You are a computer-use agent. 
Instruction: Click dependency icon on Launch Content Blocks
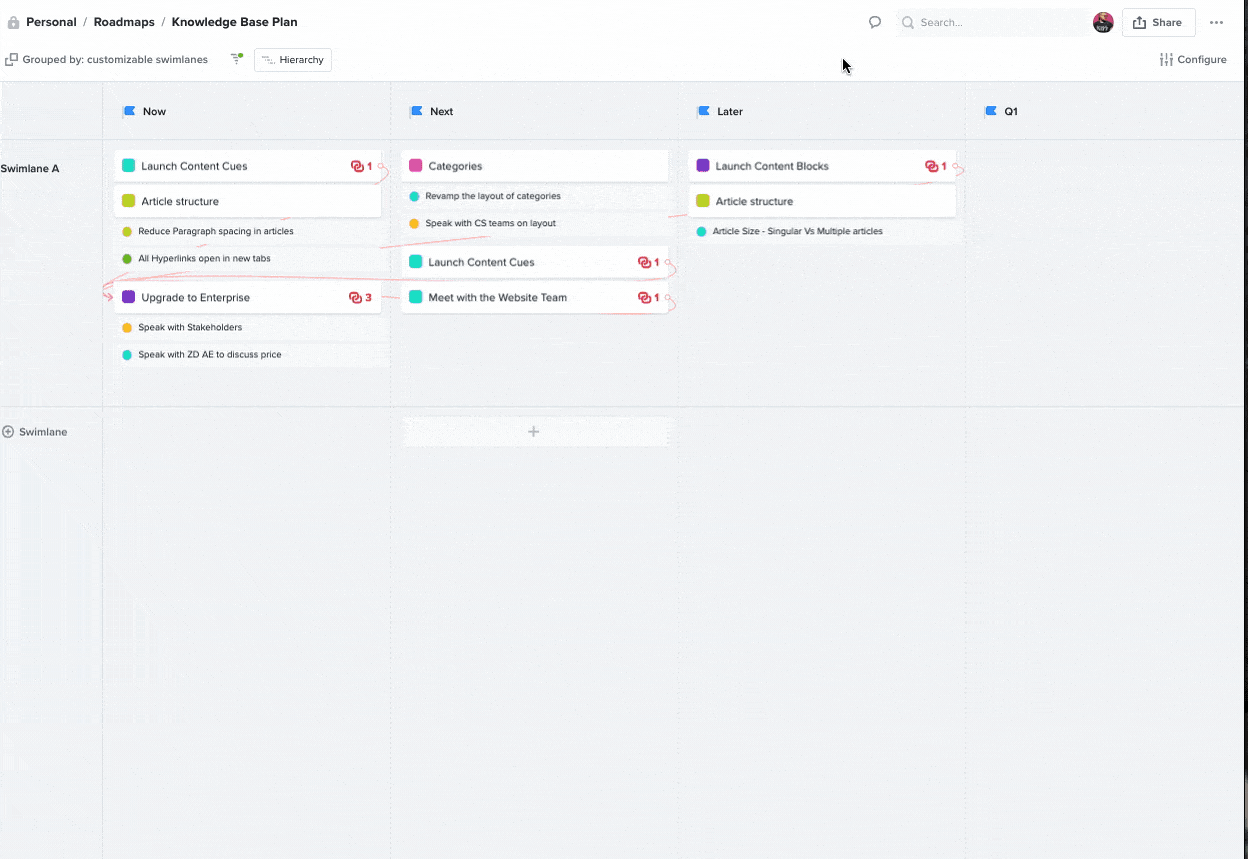(931, 166)
